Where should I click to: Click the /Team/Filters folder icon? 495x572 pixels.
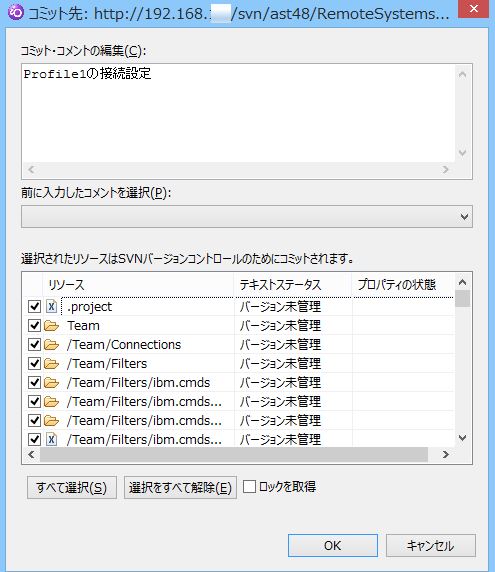tap(51, 363)
